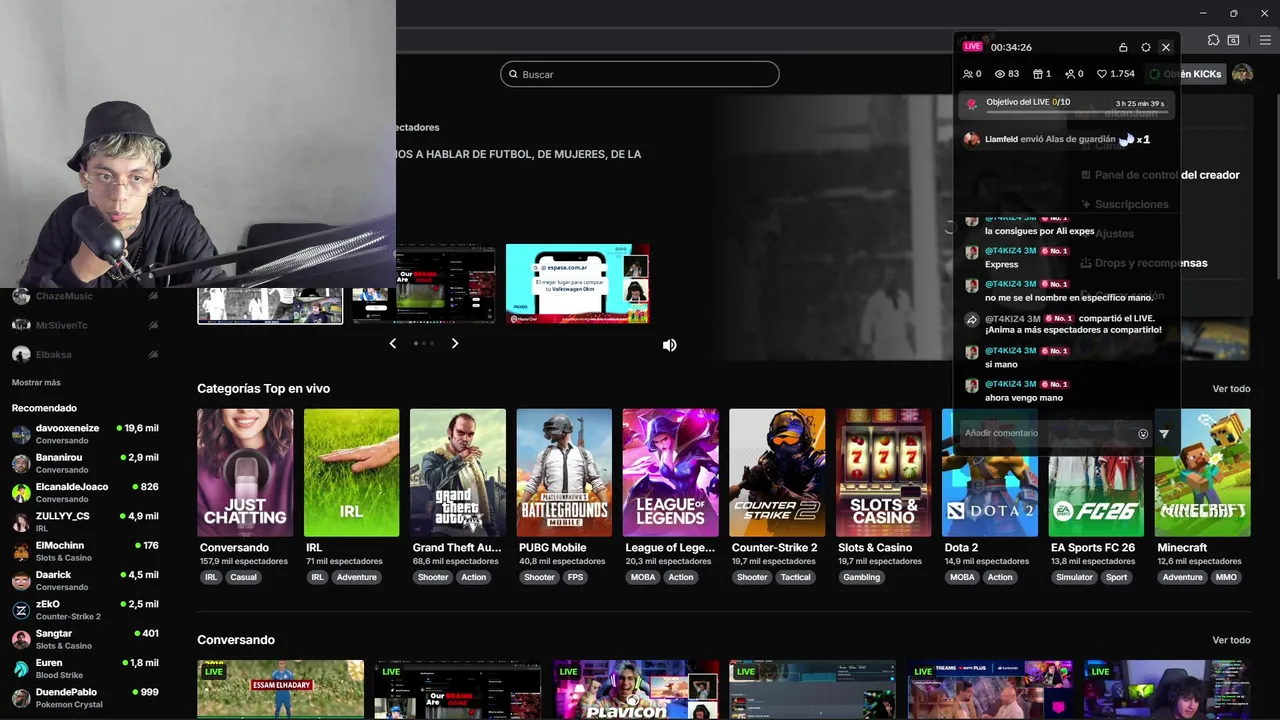Open the Minecraft category cover
Screen dimensions: 1280x720
point(1202,472)
